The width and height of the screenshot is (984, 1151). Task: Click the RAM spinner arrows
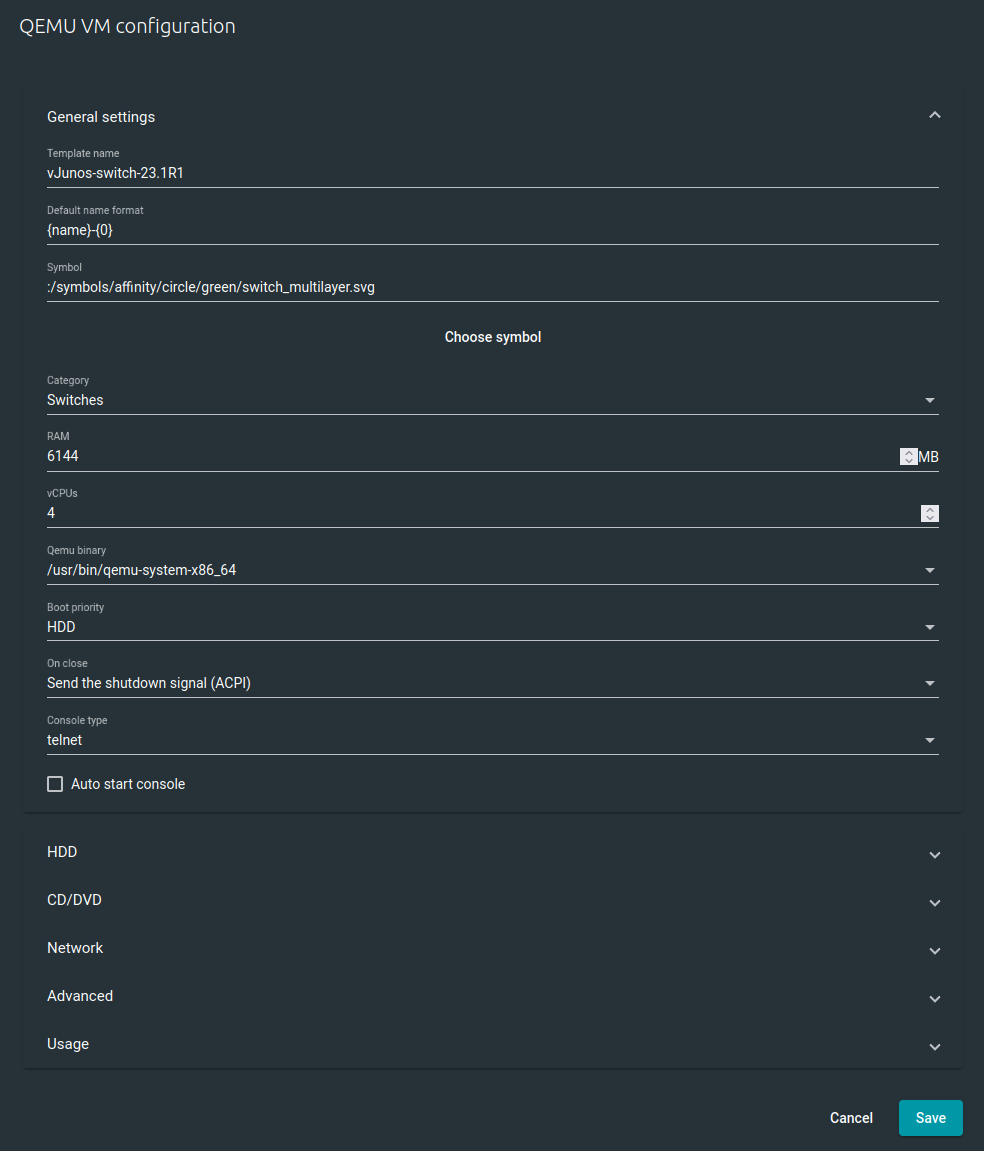click(908, 457)
